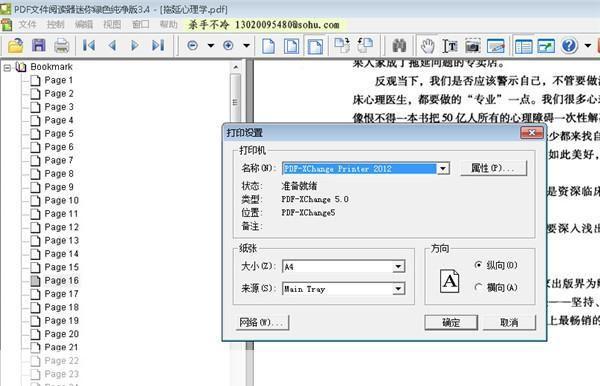Select Page 1 bookmark
Image resolution: width=600 pixels, height=386 pixels.
(x=58, y=80)
